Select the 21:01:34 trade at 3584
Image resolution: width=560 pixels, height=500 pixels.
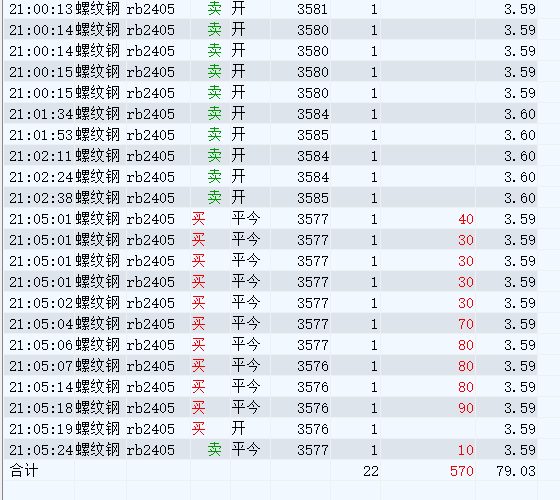pyautogui.click(x=270, y=114)
